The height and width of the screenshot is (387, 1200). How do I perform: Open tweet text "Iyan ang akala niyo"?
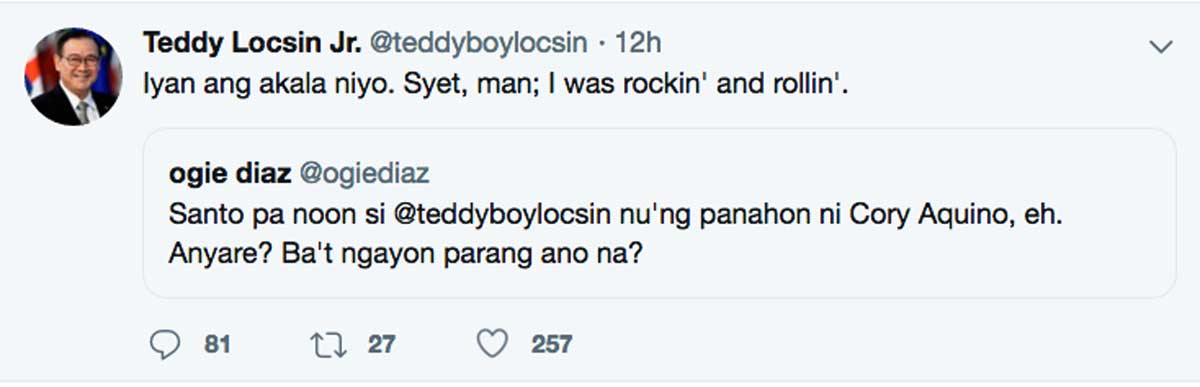(x=260, y=86)
